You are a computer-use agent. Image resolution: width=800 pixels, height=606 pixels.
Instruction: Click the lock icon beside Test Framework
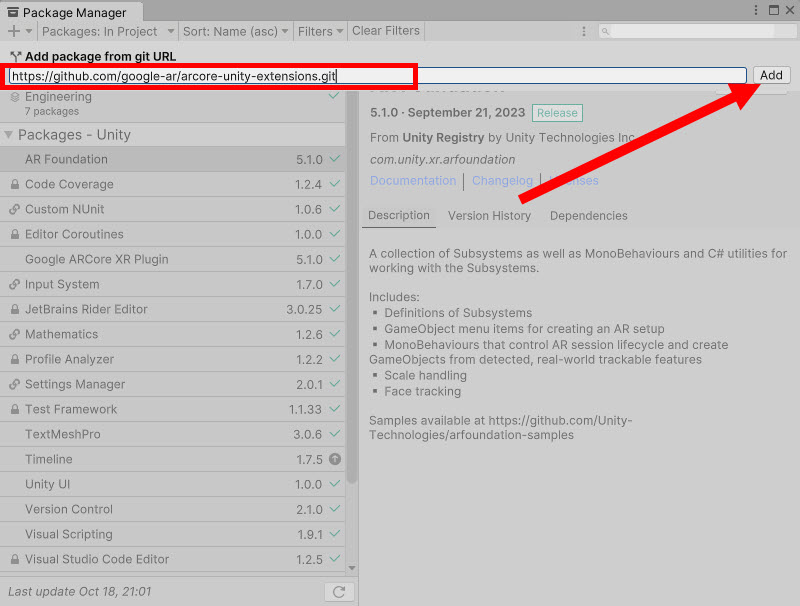(x=15, y=409)
